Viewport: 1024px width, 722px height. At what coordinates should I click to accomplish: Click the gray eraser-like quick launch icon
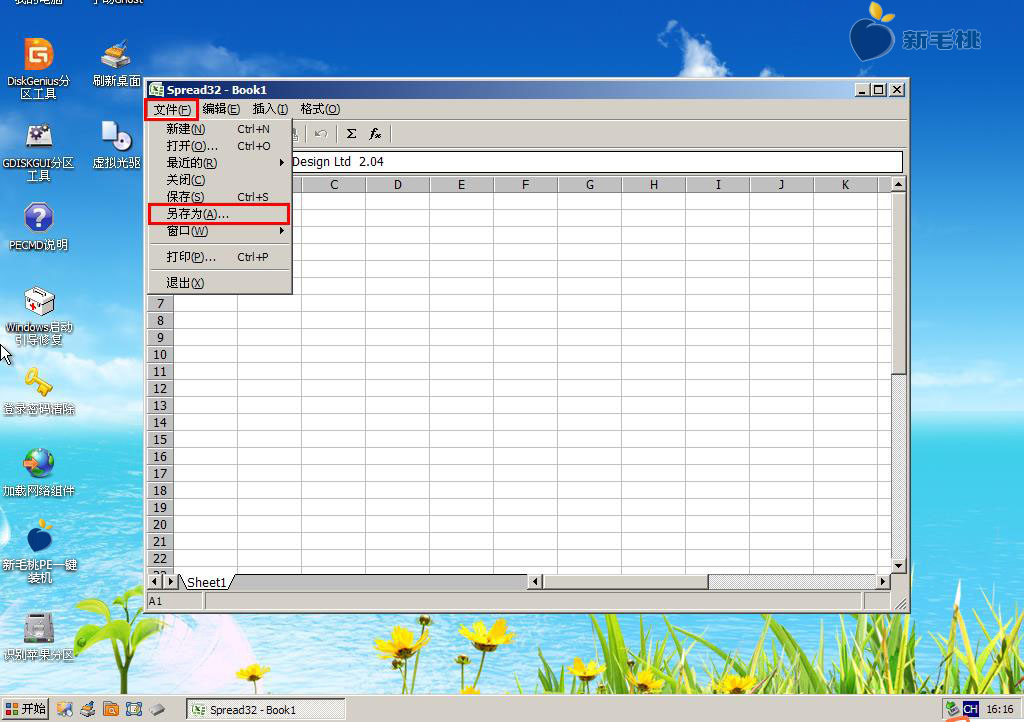click(x=157, y=709)
